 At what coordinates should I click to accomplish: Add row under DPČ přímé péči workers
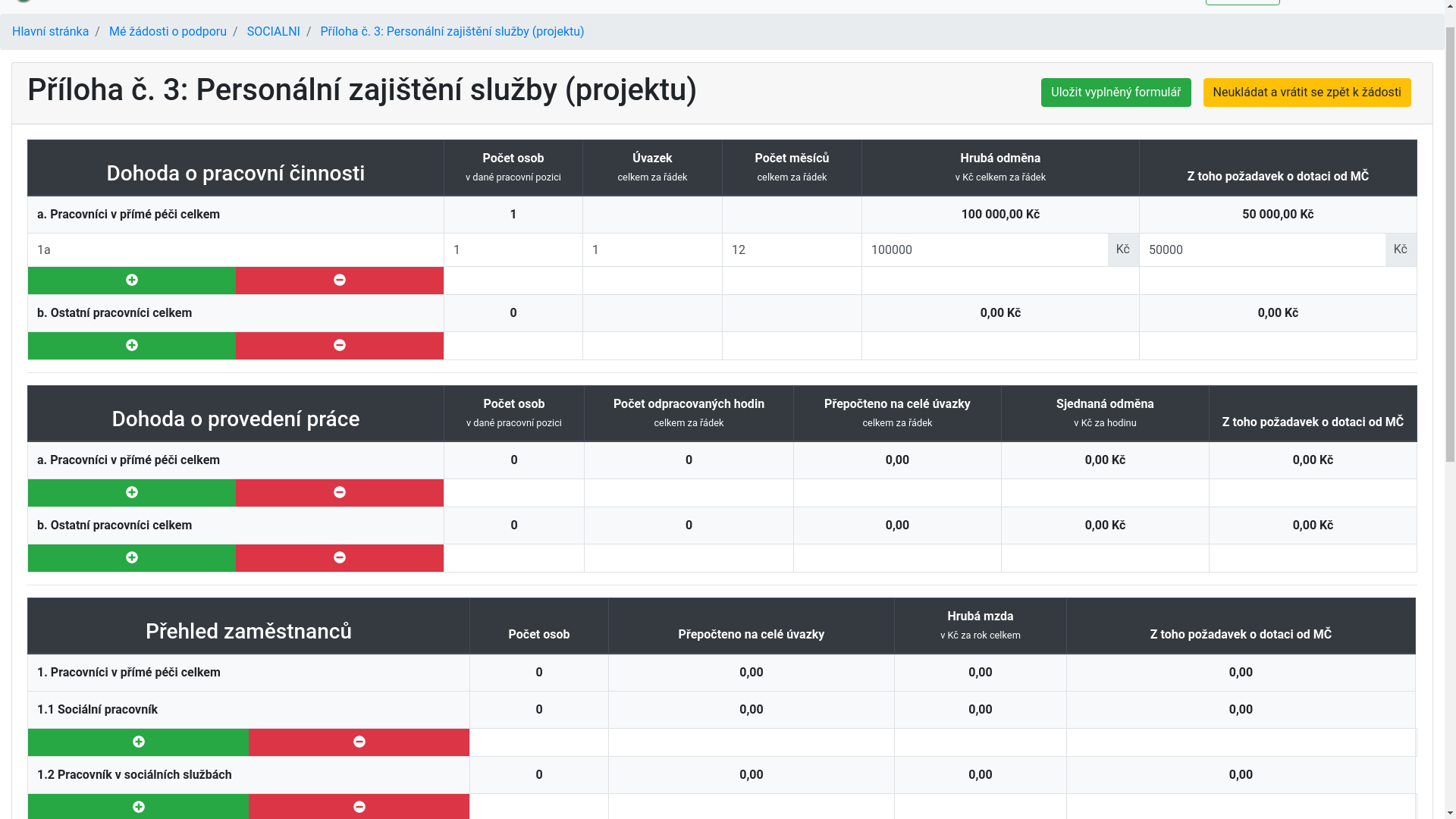pyautogui.click(x=131, y=281)
